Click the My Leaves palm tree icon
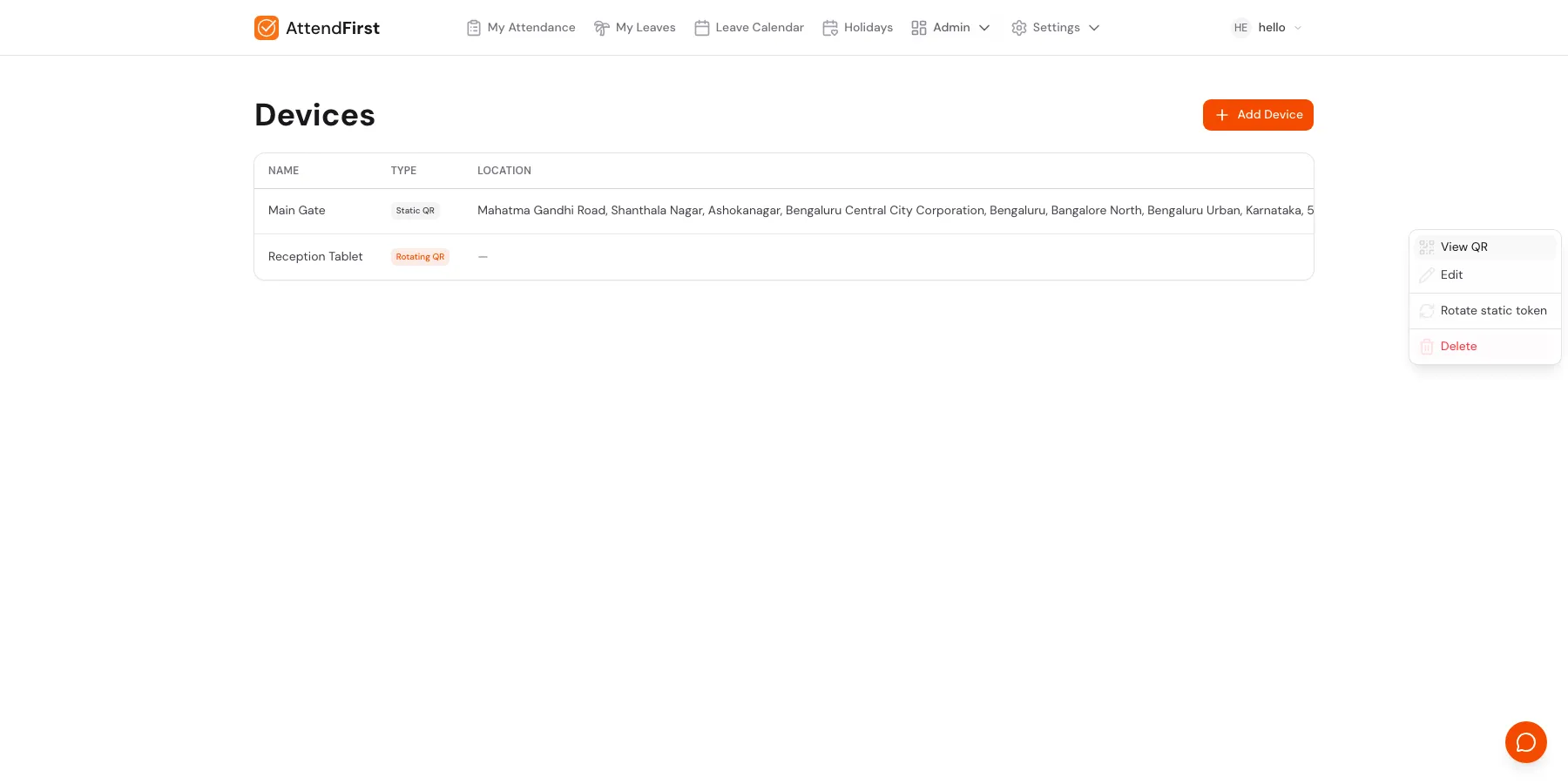Viewport: 1568px width, 784px height. (601, 28)
